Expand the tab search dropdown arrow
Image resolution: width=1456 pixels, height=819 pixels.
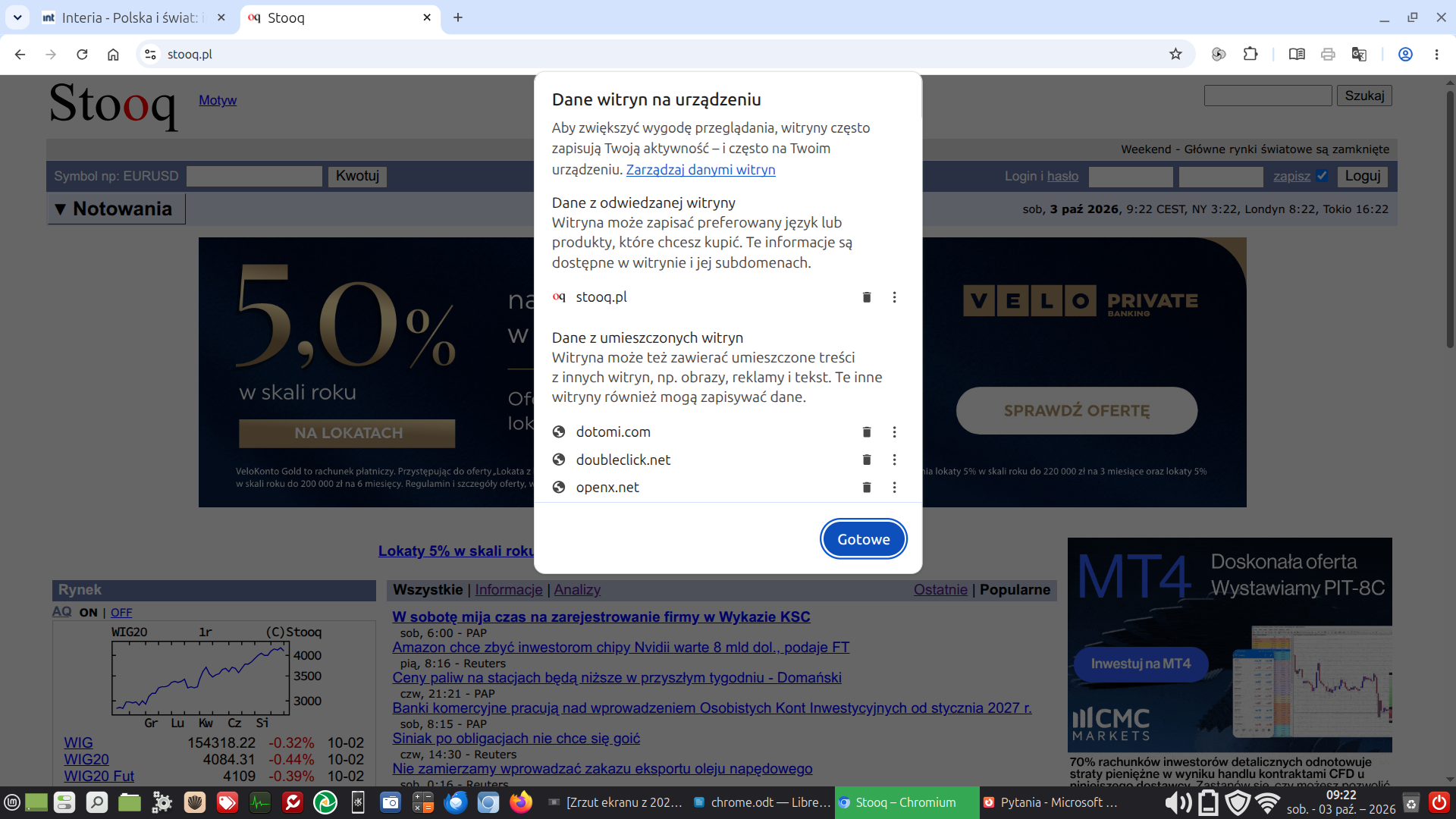point(17,17)
